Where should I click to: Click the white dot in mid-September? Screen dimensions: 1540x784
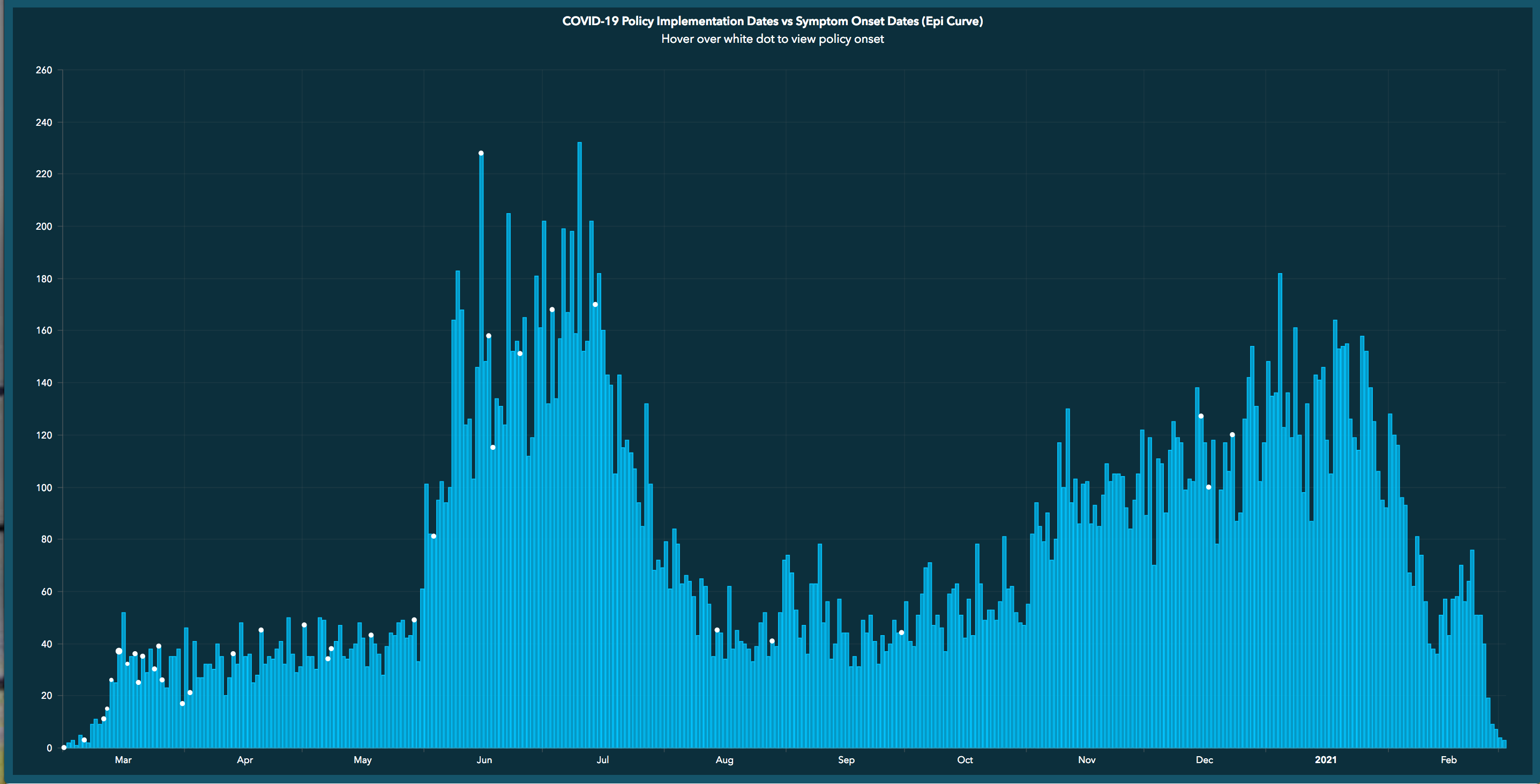pyautogui.click(x=901, y=632)
